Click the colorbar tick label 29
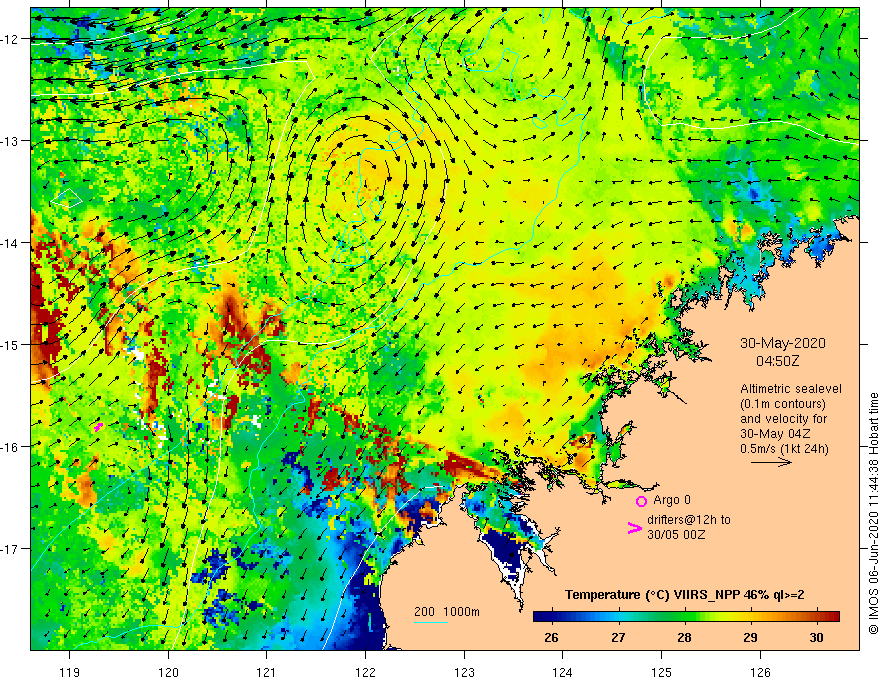880x680 pixels. click(750, 637)
